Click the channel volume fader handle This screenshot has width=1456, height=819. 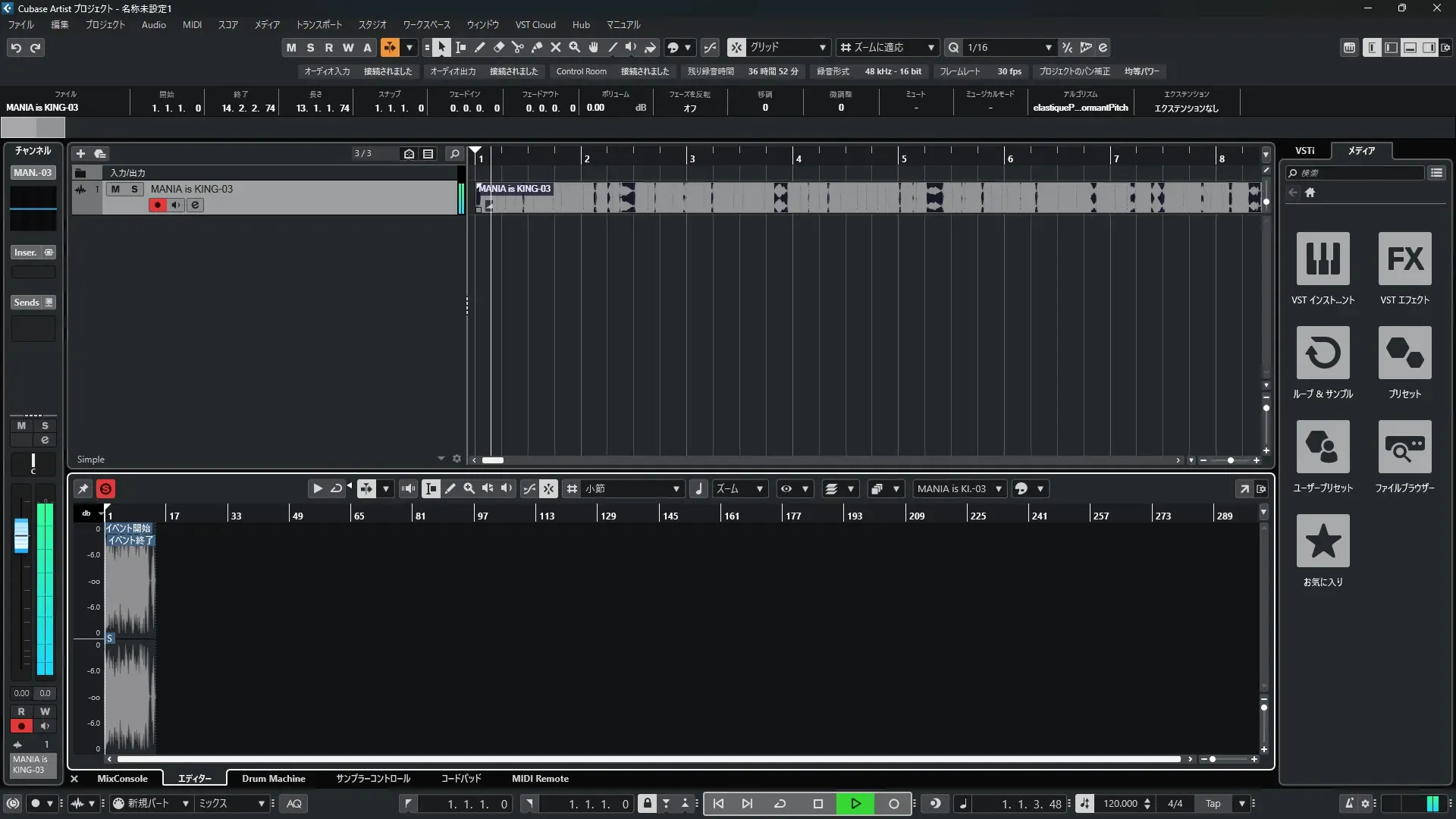click(21, 536)
